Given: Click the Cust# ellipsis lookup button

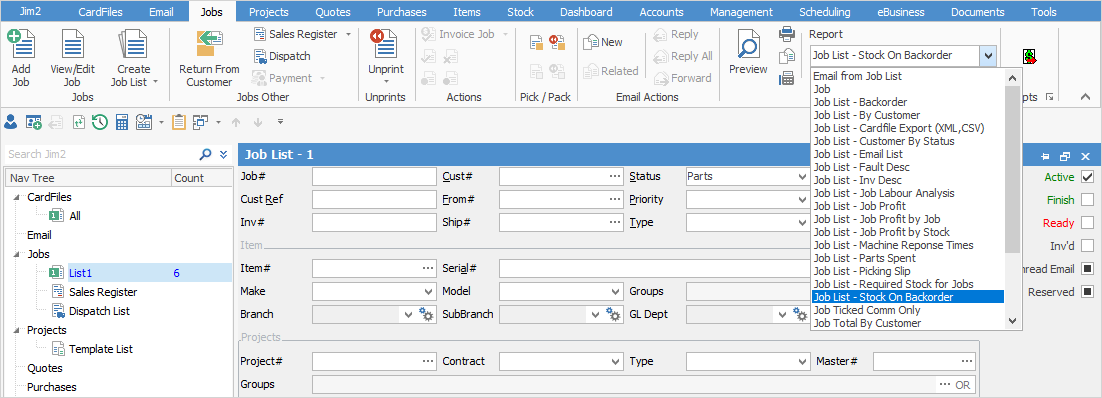Looking at the screenshot, I should click(x=615, y=176).
